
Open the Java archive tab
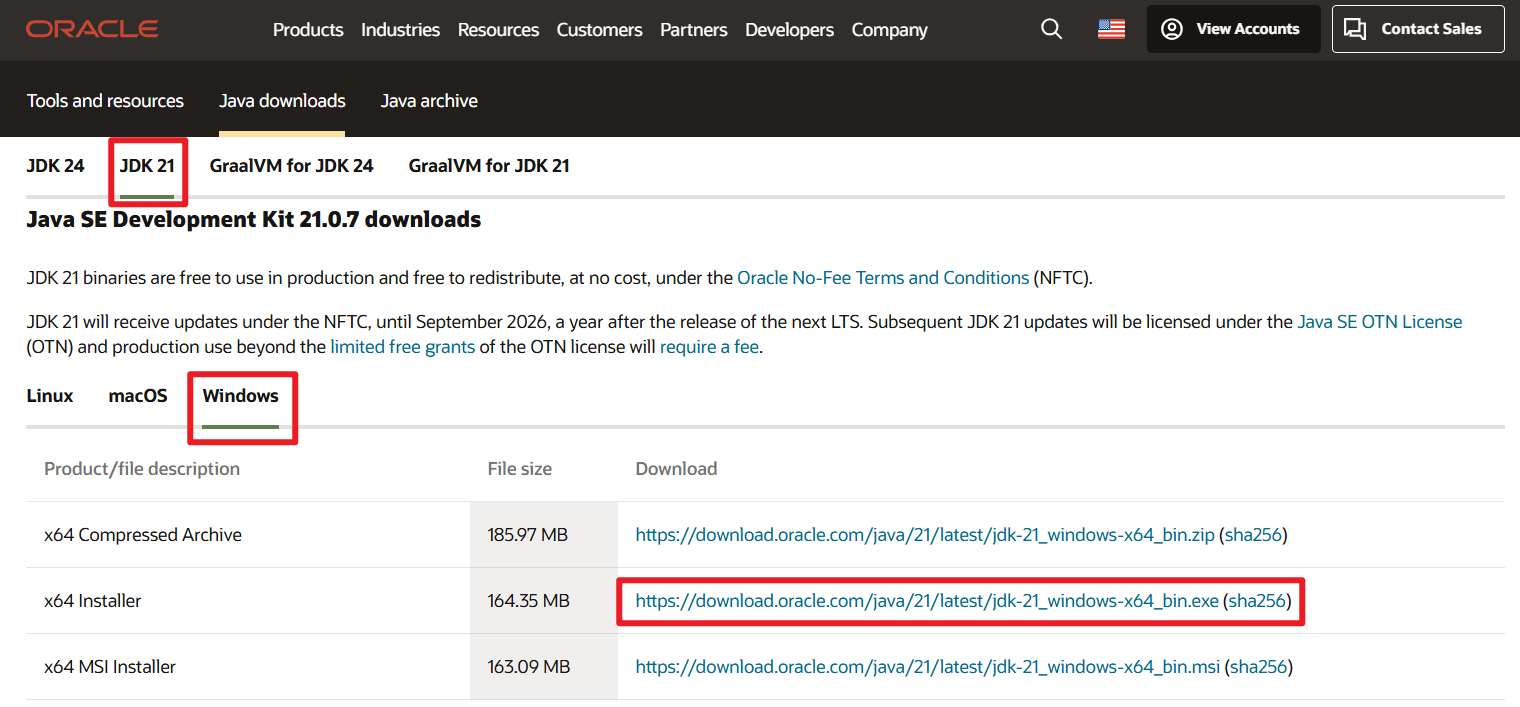(429, 101)
